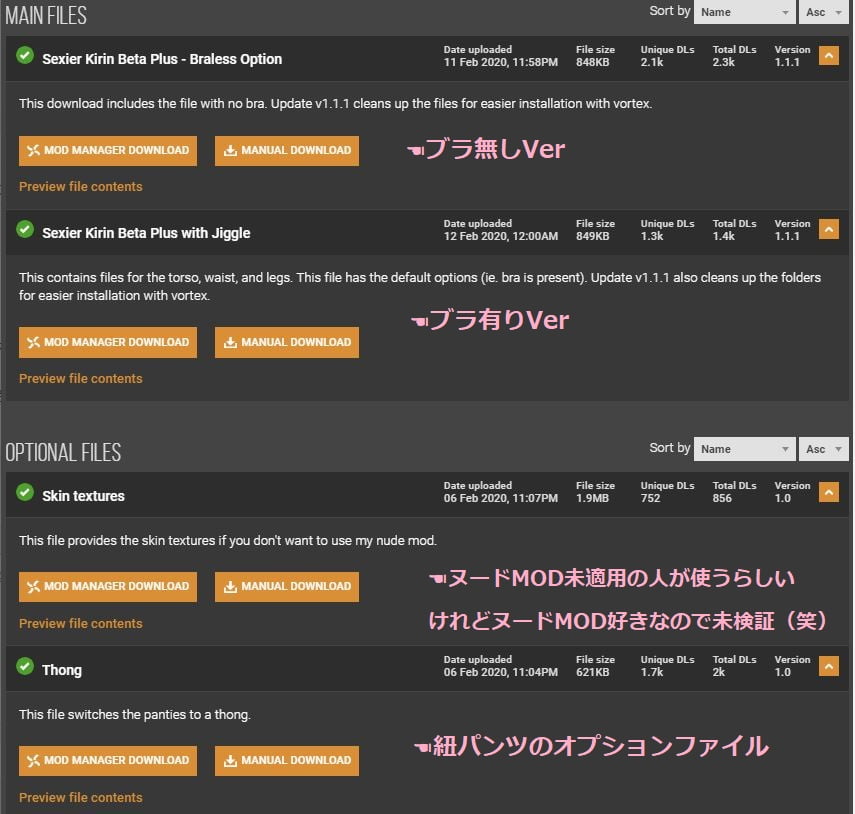This screenshot has height=814, width=855.
Task: Collapse the Sexier Kirin with Jiggle entry
Action: click(x=828, y=230)
